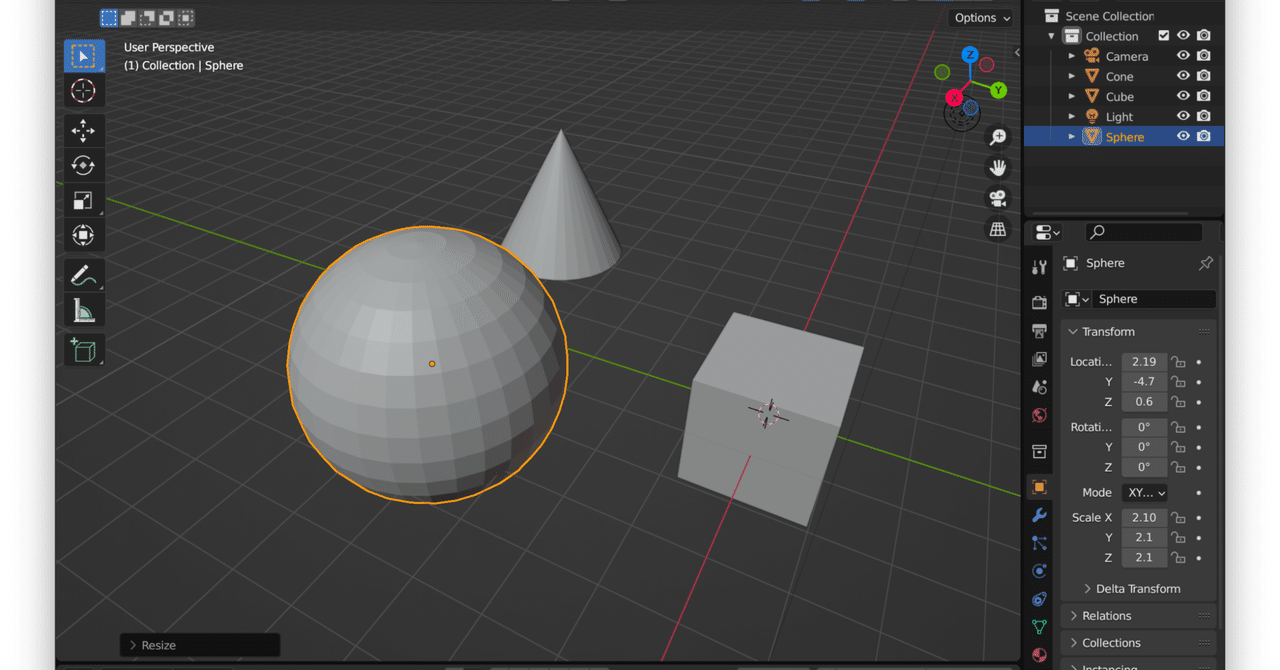Hide Cone in viewport via eye icon
The width and height of the screenshot is (1280, 670).
pos(1183,76)
